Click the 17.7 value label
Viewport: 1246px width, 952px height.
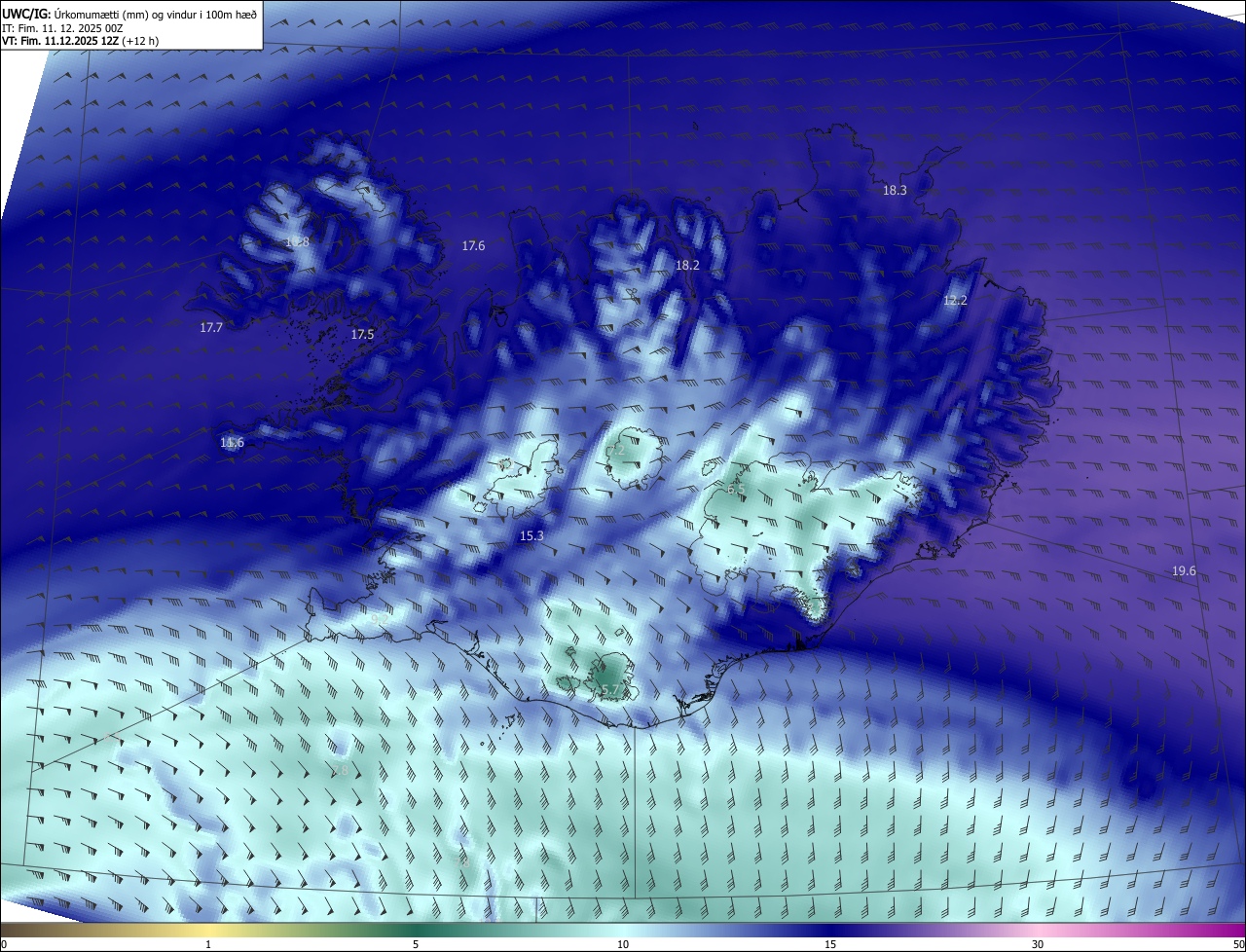[211, 328]
